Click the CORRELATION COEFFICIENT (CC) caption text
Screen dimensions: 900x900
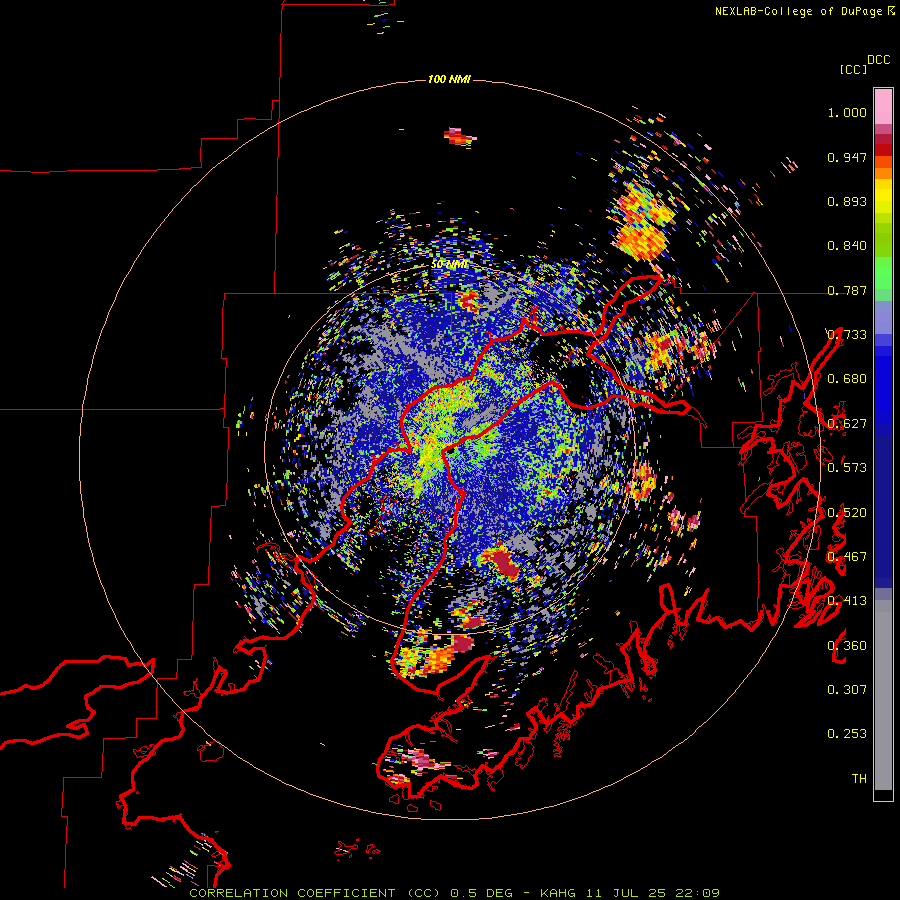coord(315,893)
